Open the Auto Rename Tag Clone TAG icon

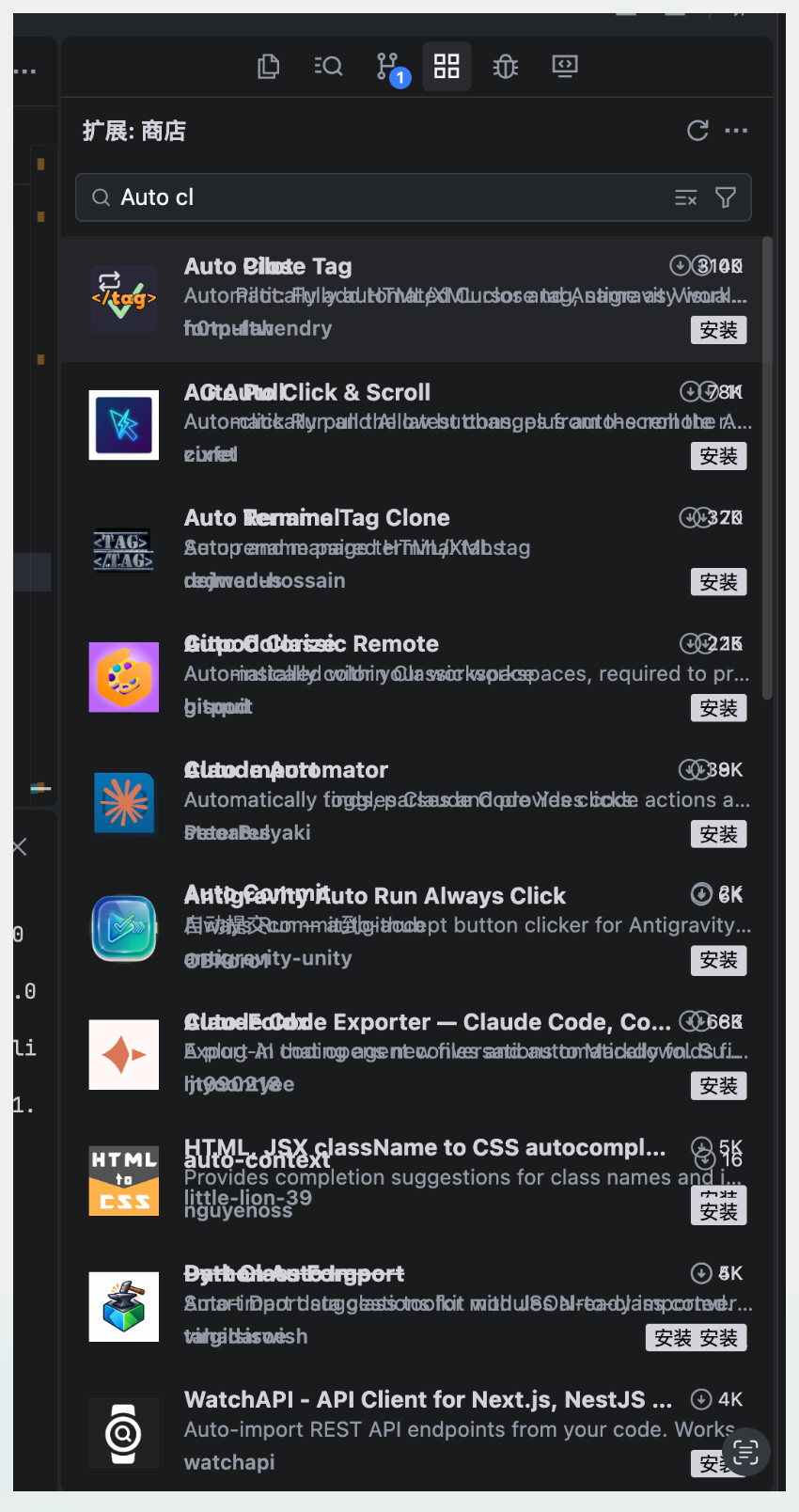pos(124,551)
